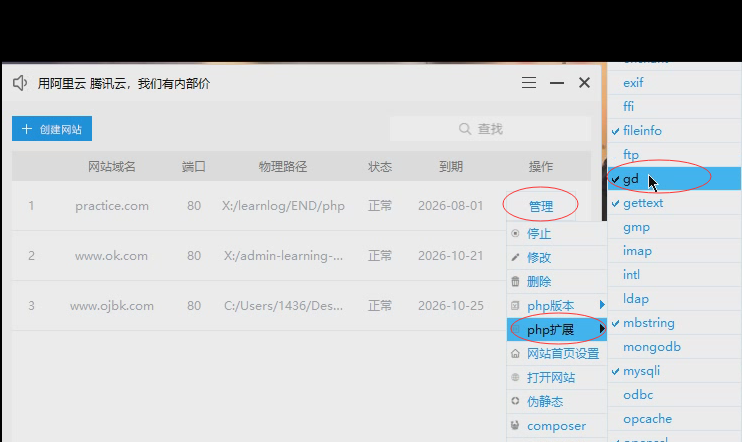Select 修改 from the context menu
742x442 pixels.
click(557, 257)
